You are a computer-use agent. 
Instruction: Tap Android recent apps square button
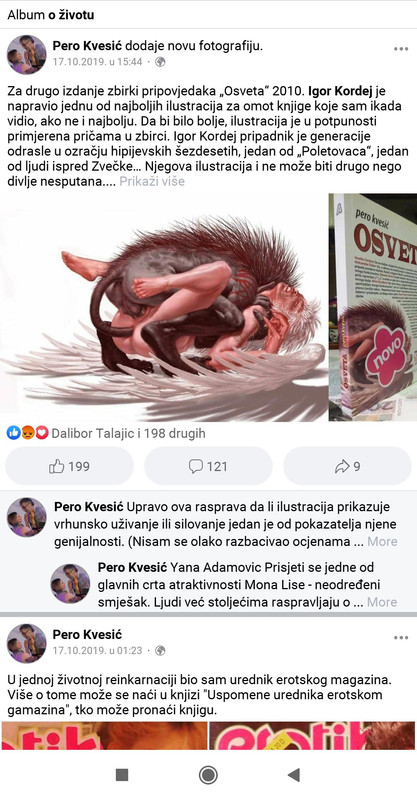122,775
